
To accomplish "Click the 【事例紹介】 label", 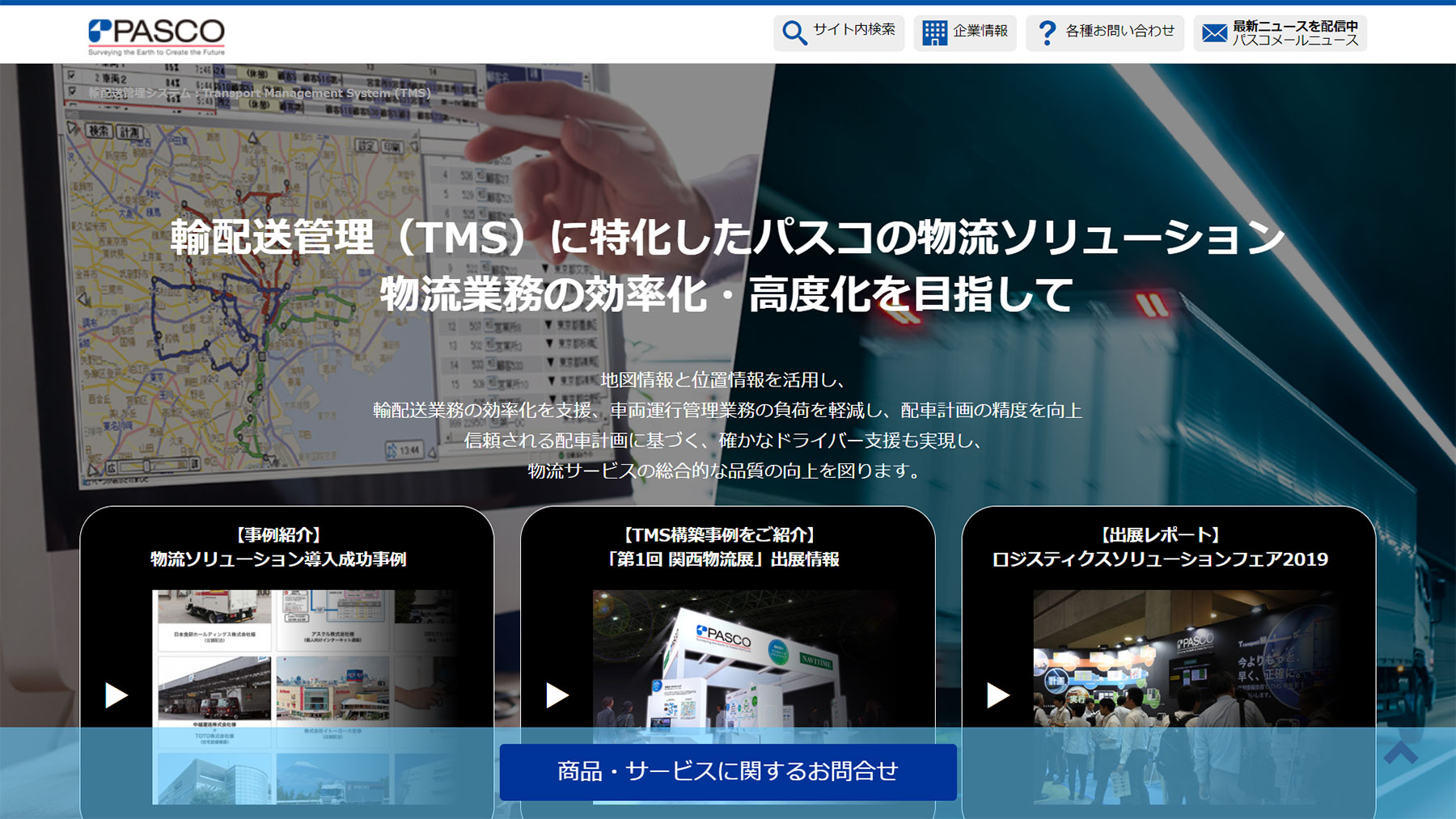I will [x=278, y=535].
